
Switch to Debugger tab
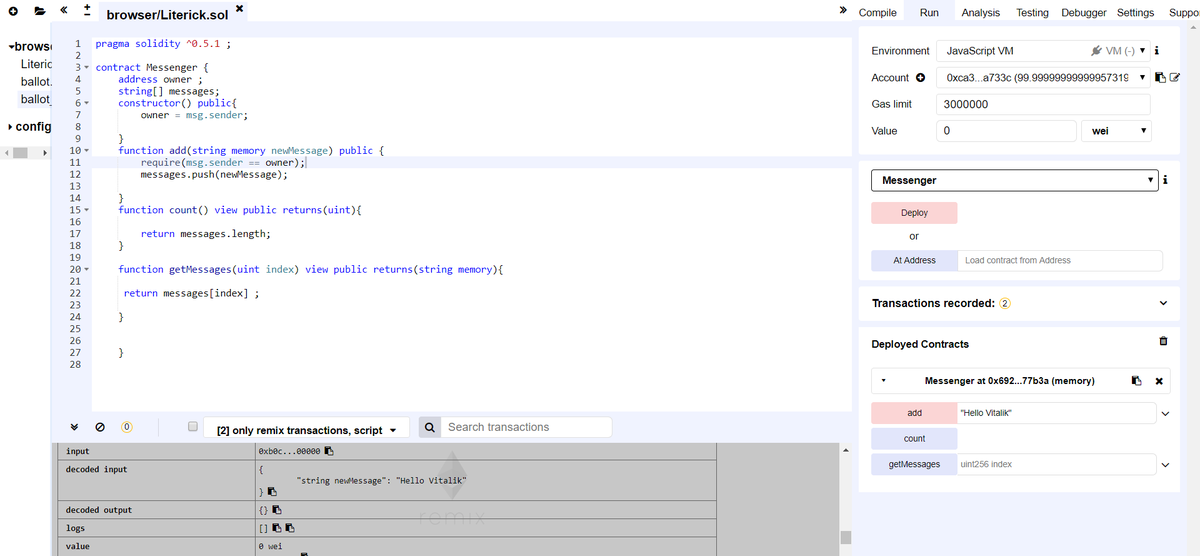click(x=1084, y=12)
